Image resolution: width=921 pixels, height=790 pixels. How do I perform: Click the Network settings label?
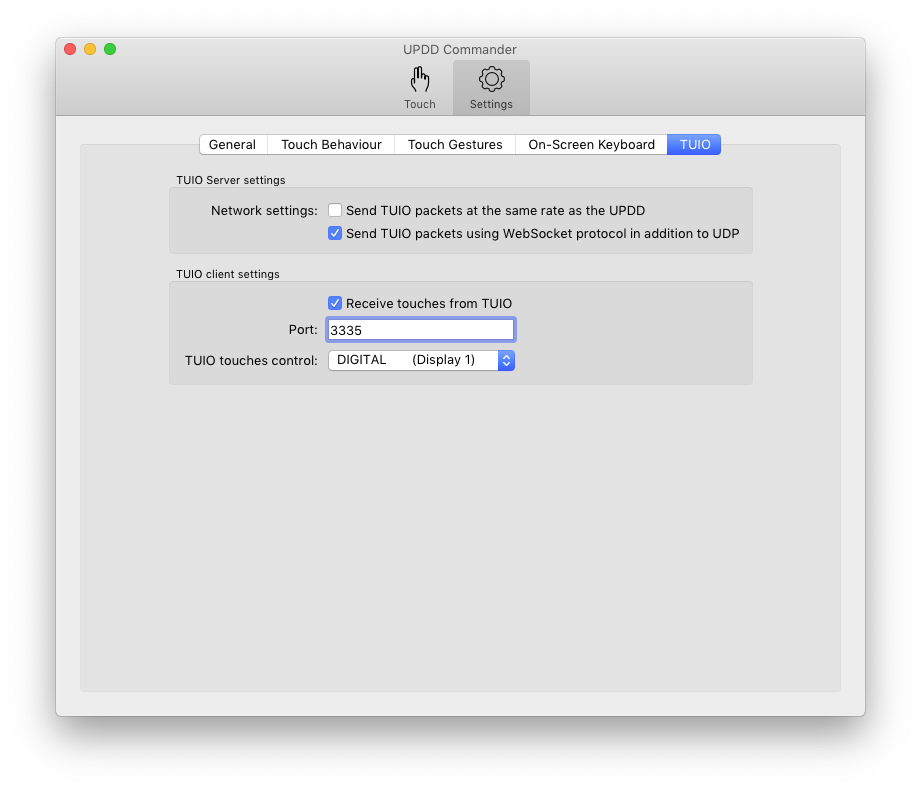(x=264, y=211)
